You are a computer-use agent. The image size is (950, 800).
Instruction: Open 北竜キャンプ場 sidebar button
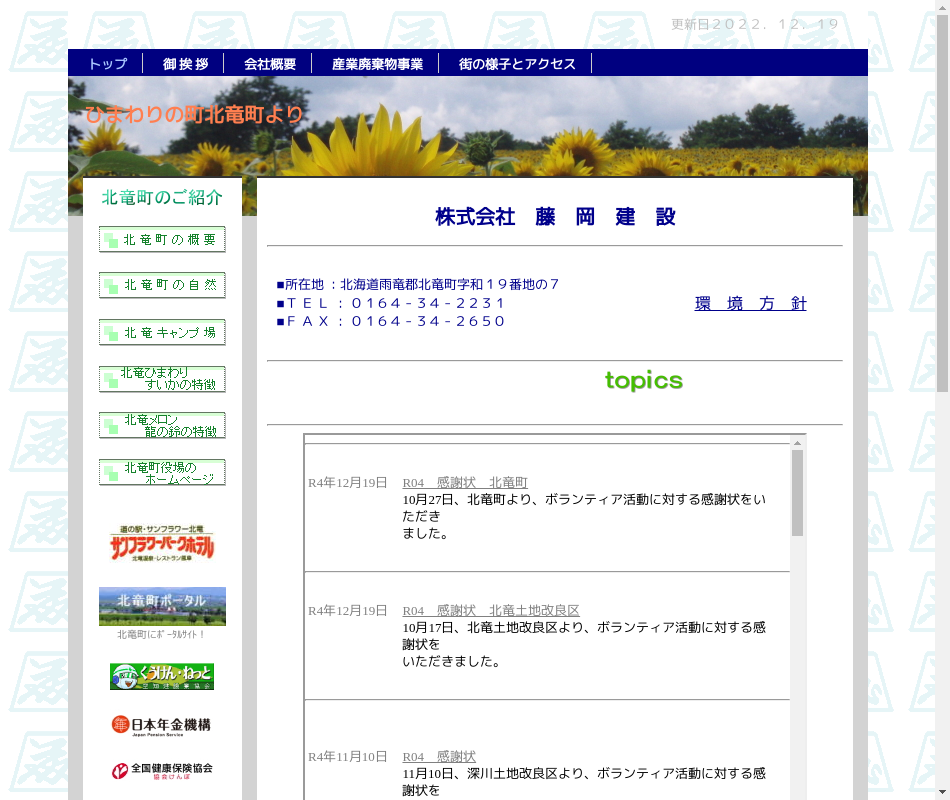pyautogui.click(x=162, y=332)
